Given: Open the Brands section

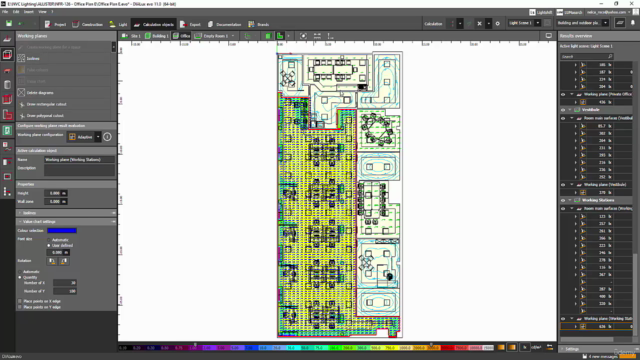Looking at the screenshot, I should click(258, 24).
